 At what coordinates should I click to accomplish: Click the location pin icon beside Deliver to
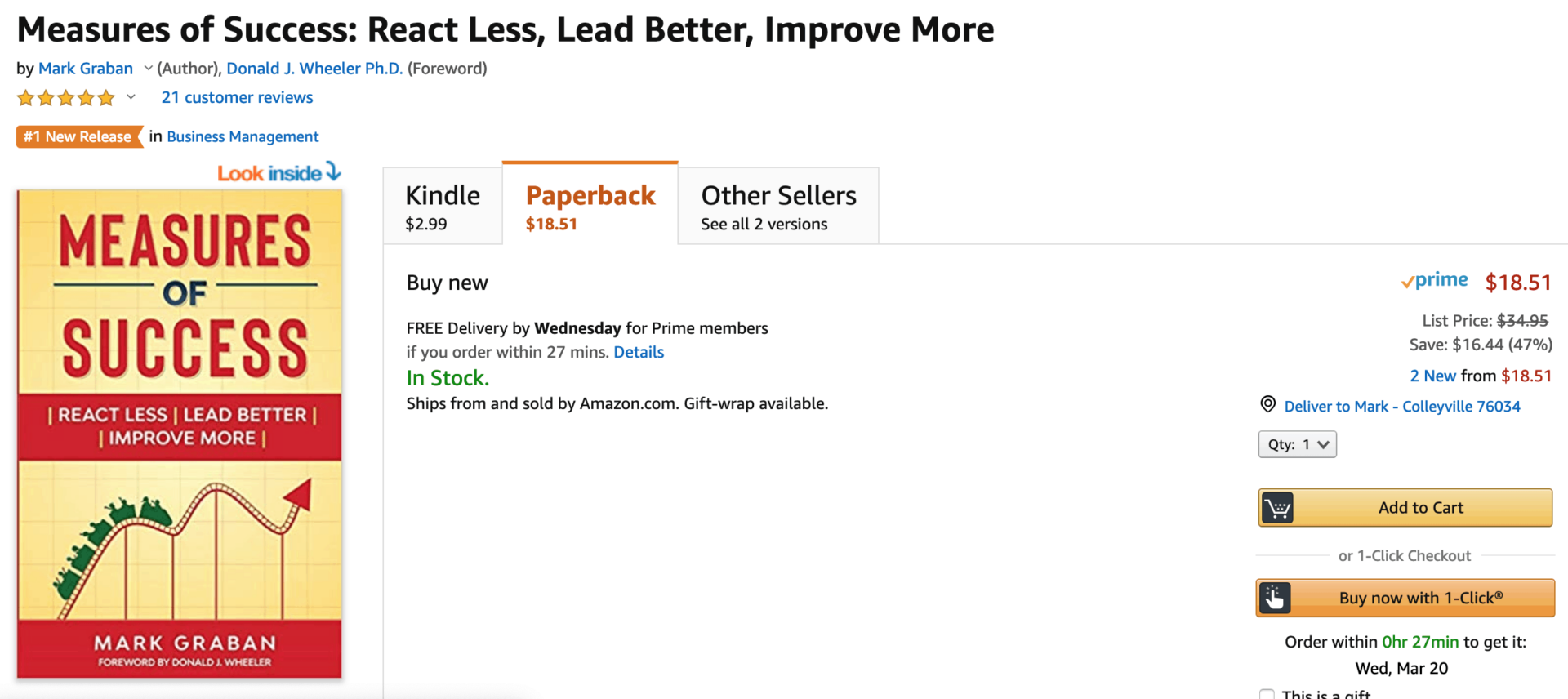coord(1267,404)
